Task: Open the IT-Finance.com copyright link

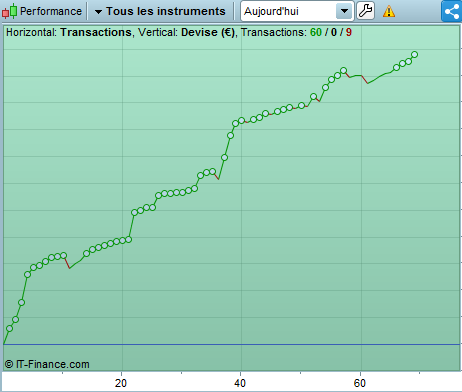Action: [x=47, y=364]
